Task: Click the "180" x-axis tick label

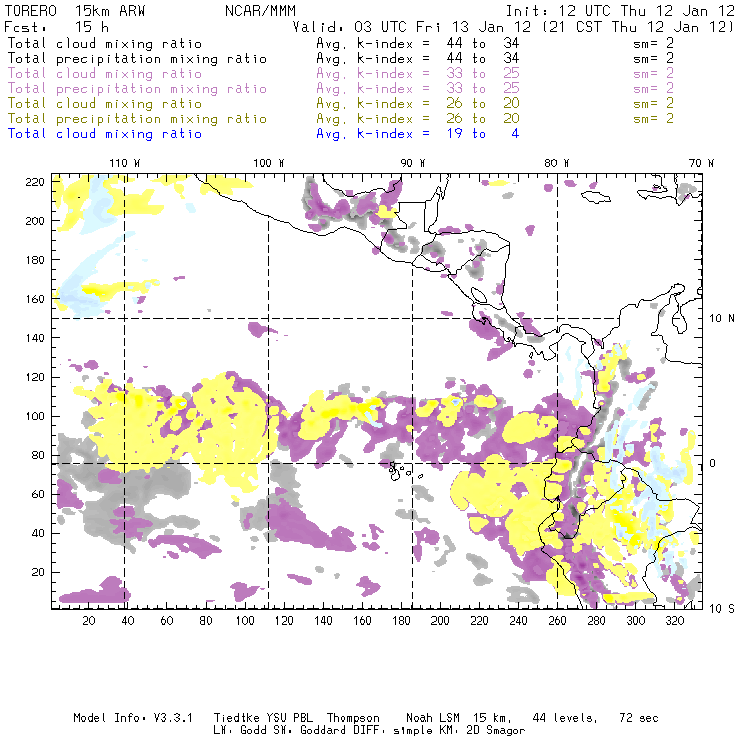Action: coord(401,621)
